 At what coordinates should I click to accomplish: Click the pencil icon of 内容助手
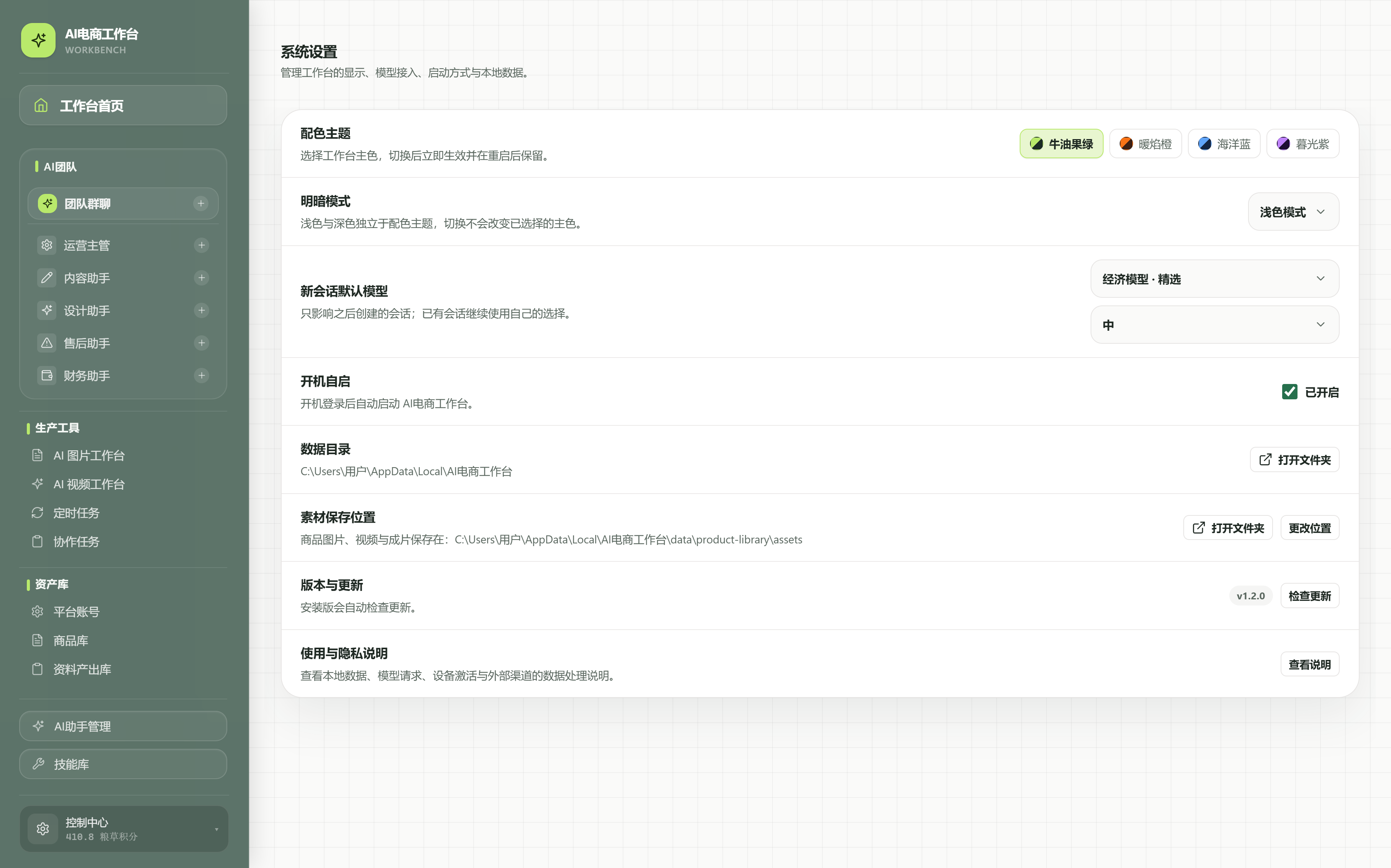(47, 278)
